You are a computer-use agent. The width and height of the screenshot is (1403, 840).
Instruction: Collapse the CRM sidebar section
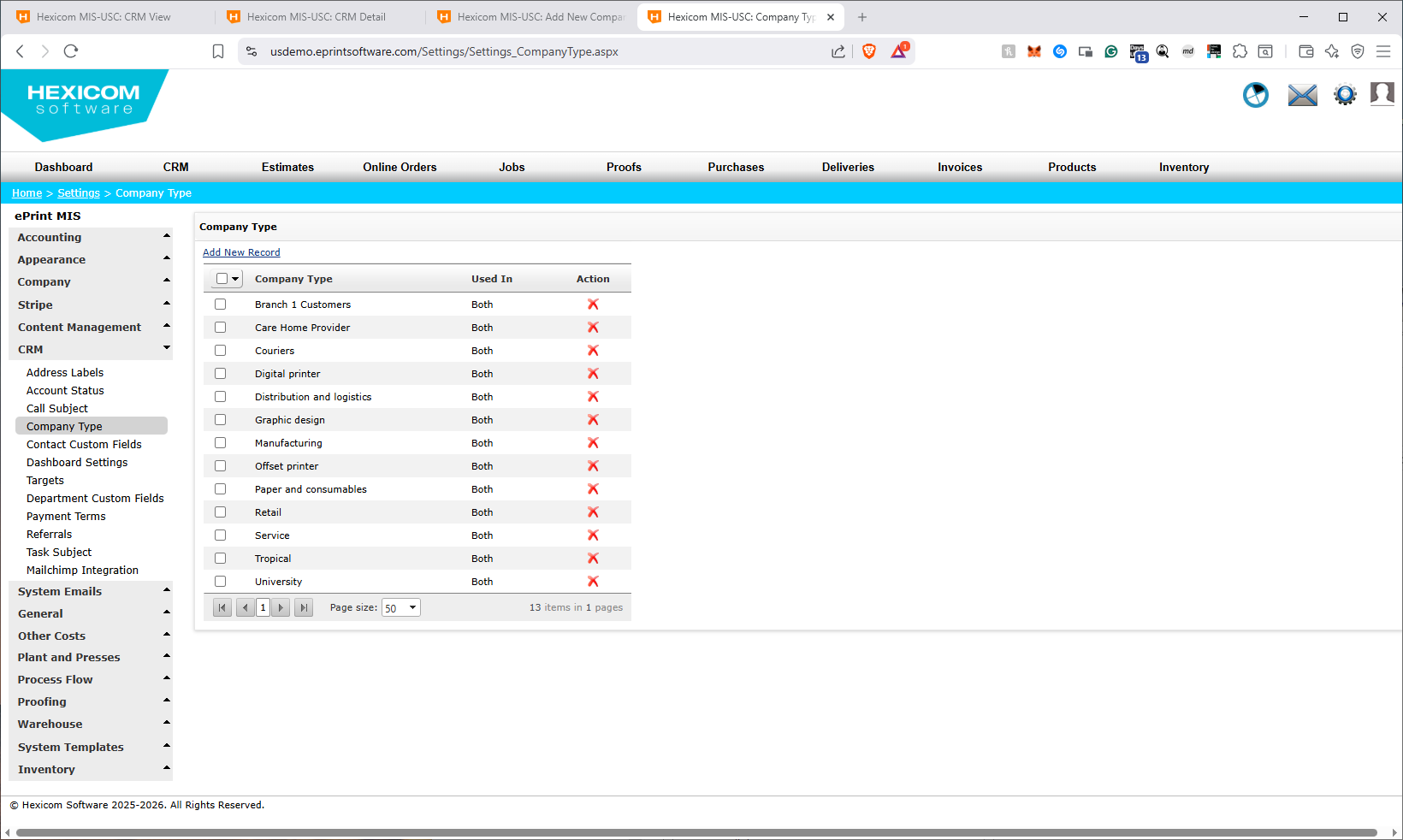click(91, 350)
